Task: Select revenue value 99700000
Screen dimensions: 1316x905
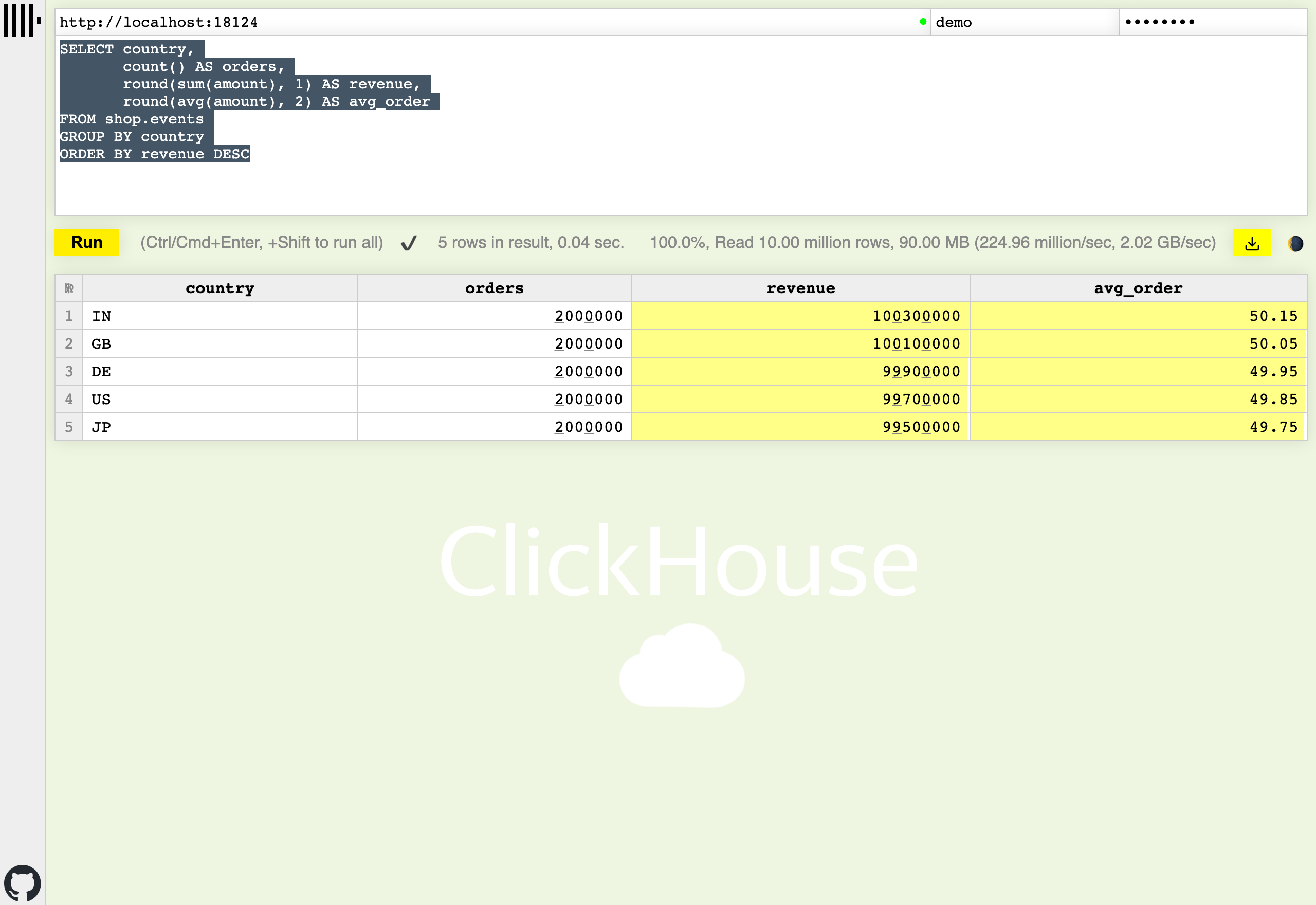Action: tap(801, 399)
